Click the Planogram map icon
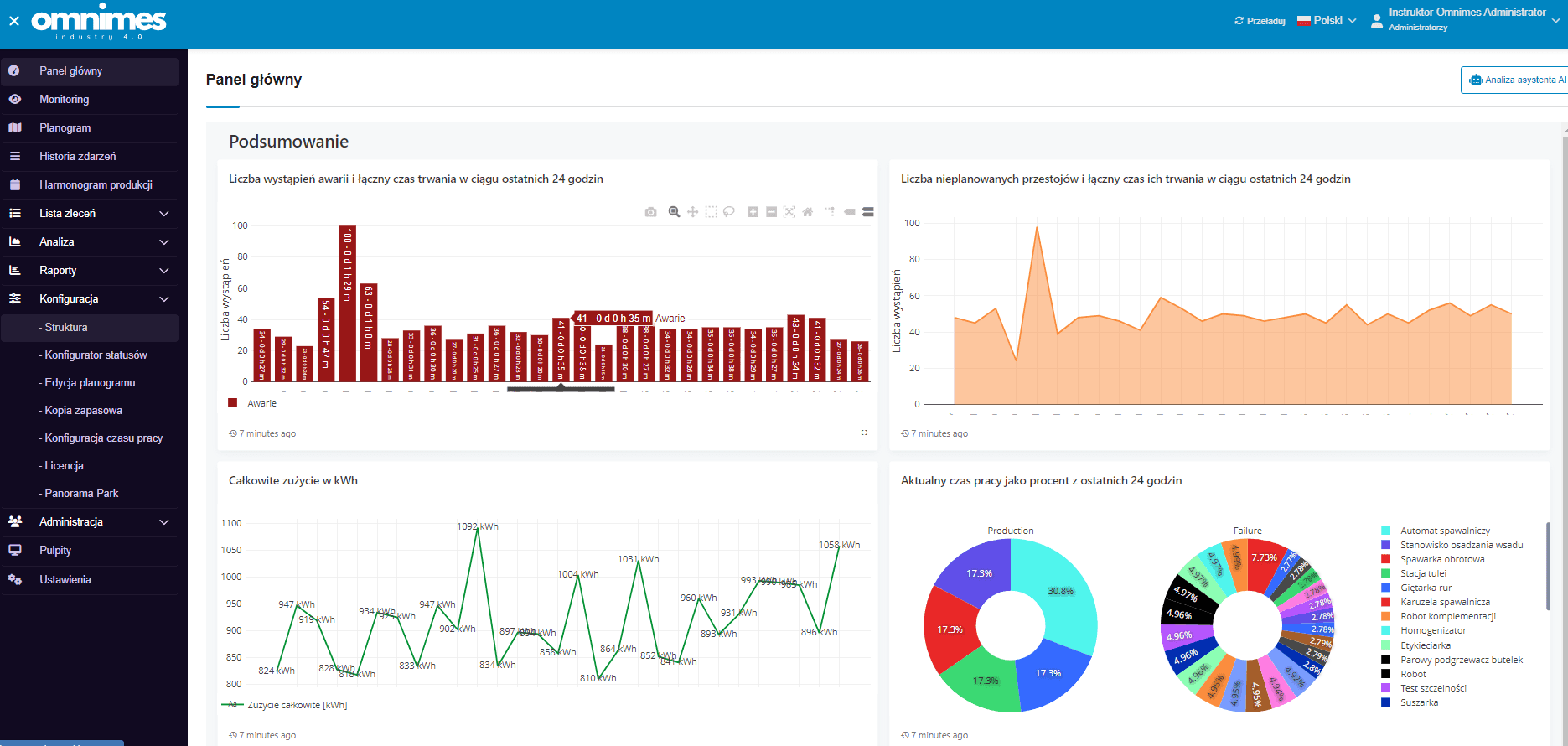The width and height of the screenshot is (1568, 746). point(14,128)
